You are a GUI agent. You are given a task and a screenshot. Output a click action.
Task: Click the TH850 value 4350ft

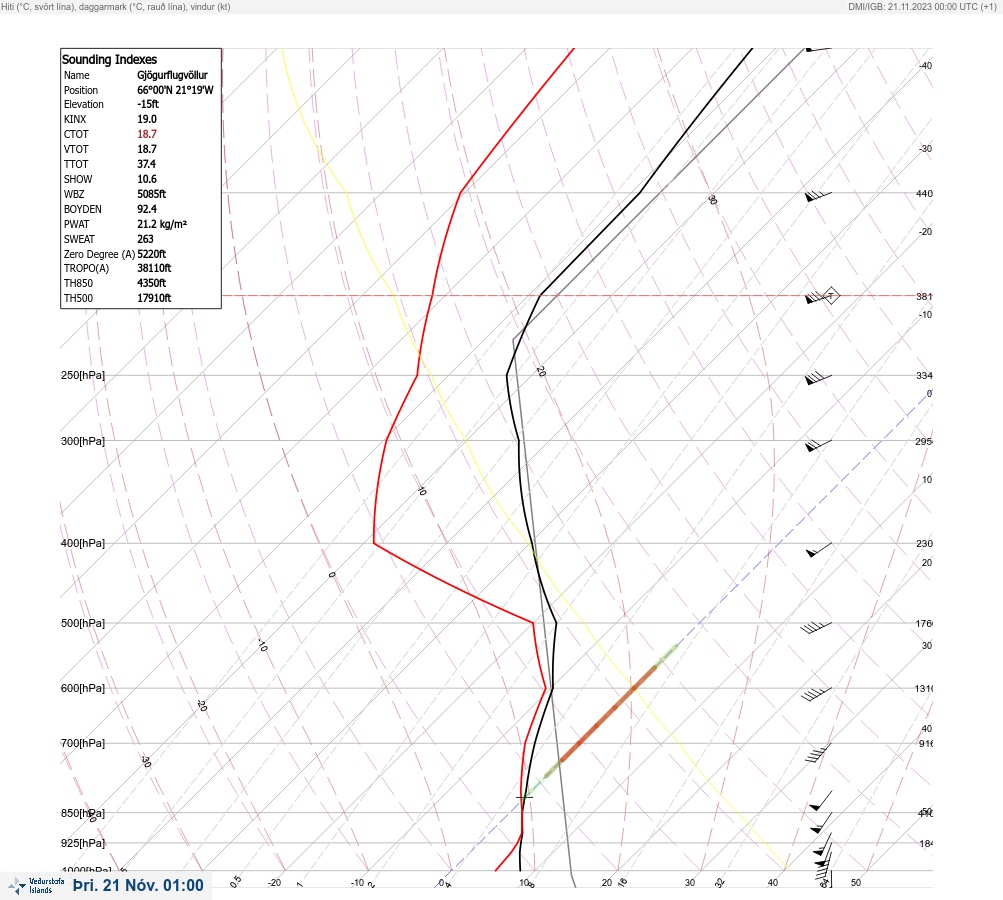pyautogui.click(x=152, y=283)
